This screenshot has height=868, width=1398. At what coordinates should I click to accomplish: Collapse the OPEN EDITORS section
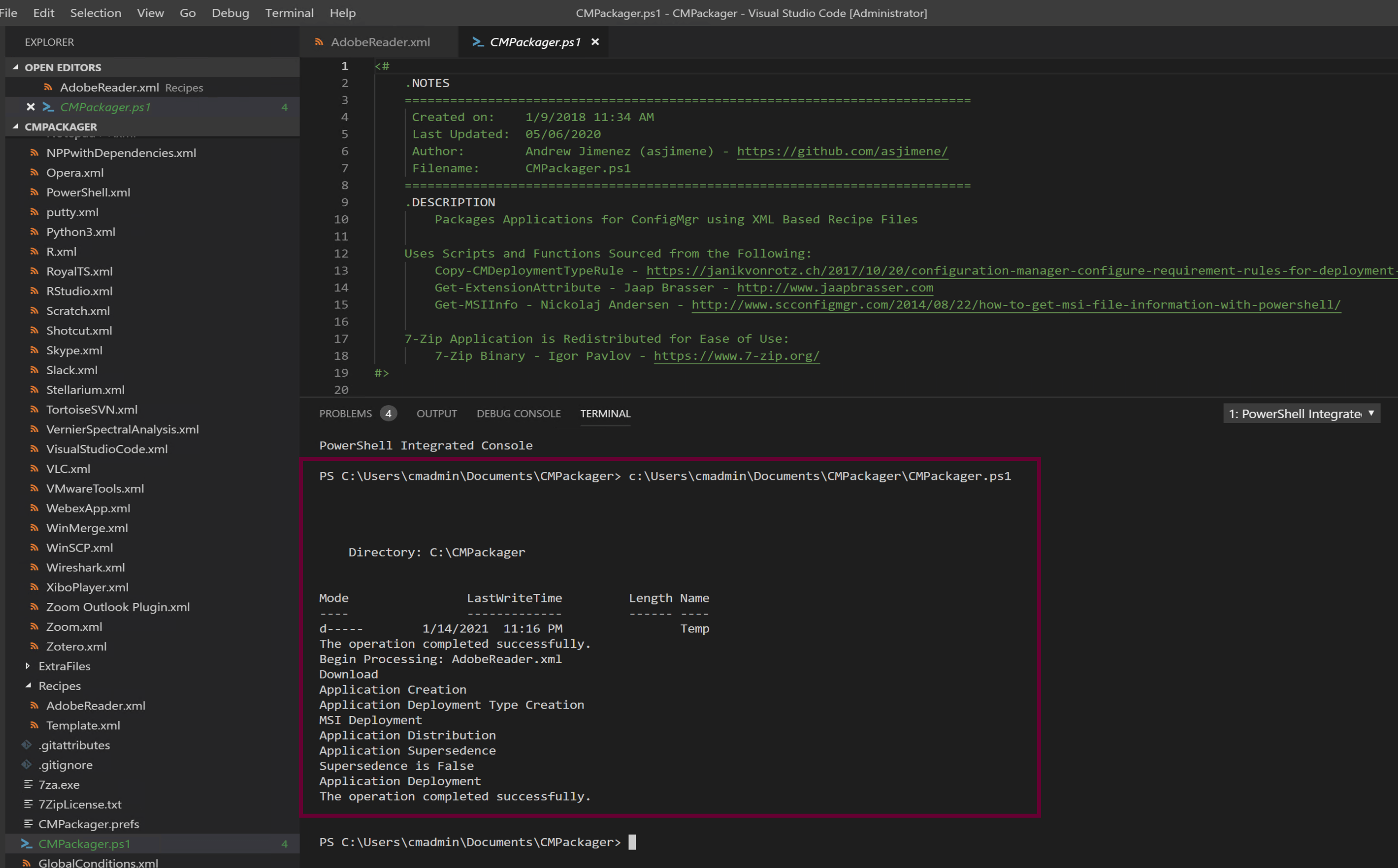click(x=15, y=67)
